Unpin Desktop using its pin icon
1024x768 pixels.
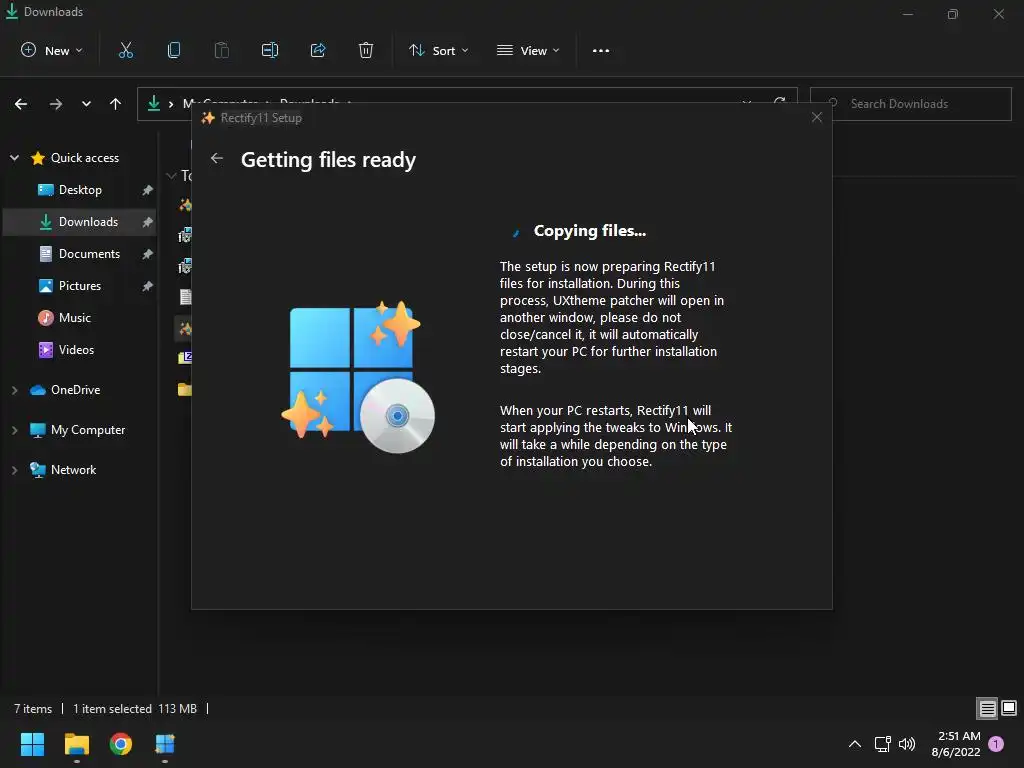(x=148, y=190)
